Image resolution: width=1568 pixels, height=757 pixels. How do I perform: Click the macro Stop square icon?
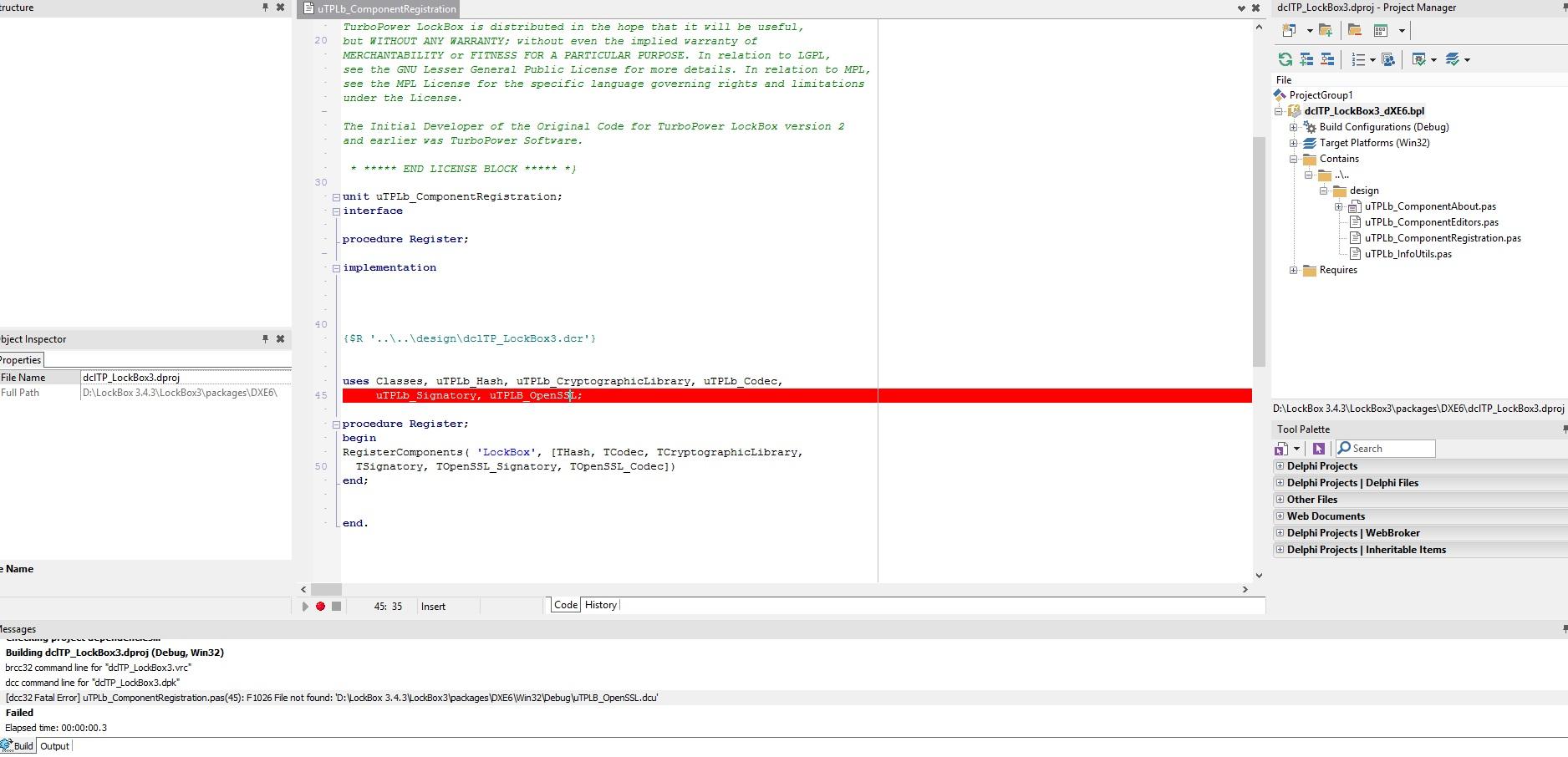(x=336, y=607)
